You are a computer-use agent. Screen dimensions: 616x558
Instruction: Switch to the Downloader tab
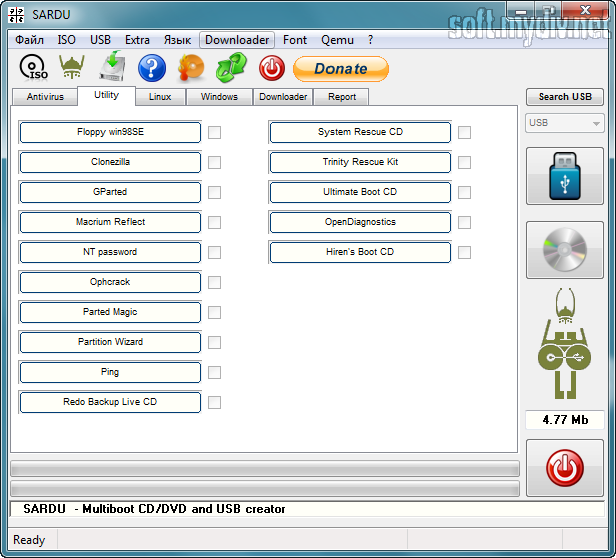tap(283, 97)
